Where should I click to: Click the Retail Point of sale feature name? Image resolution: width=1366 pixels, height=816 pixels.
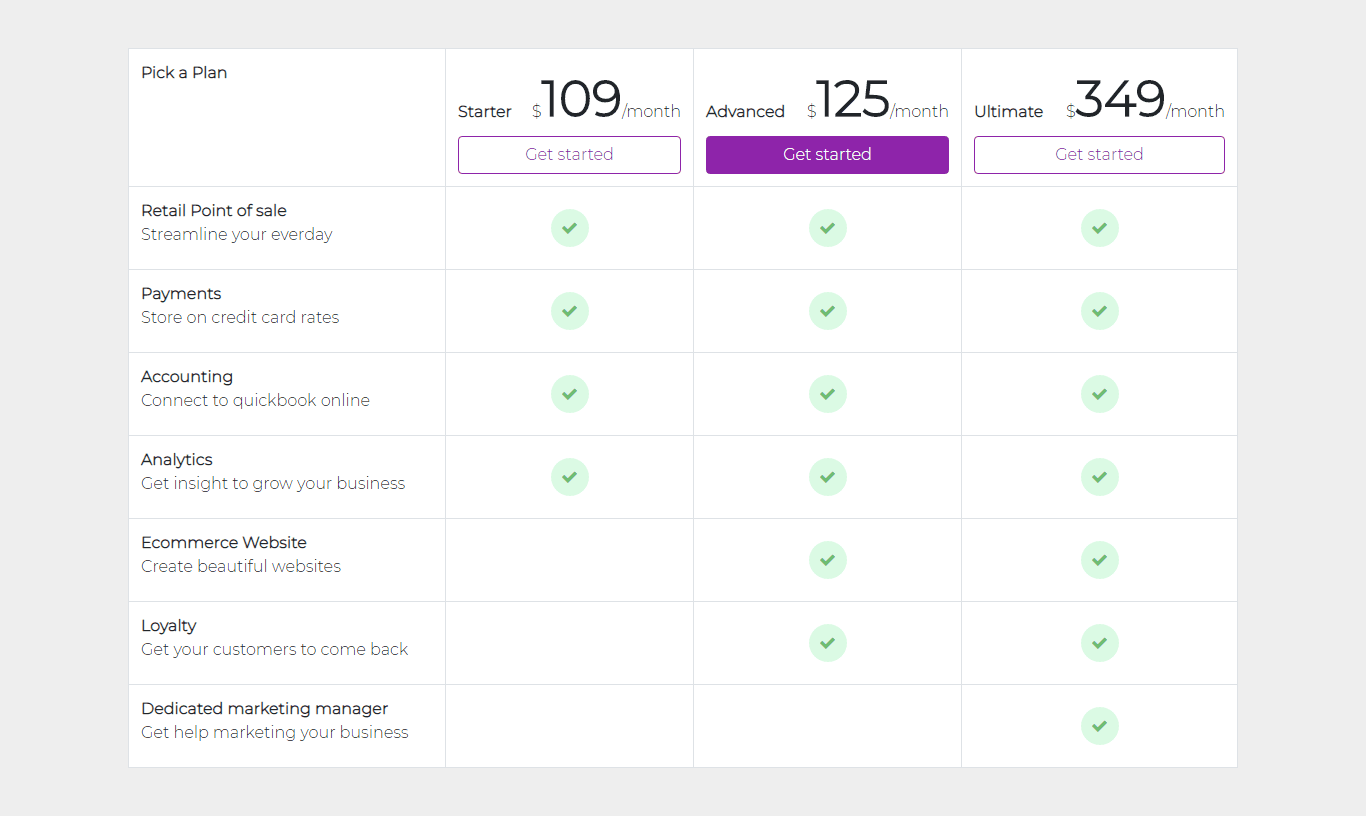click(213, 210)
